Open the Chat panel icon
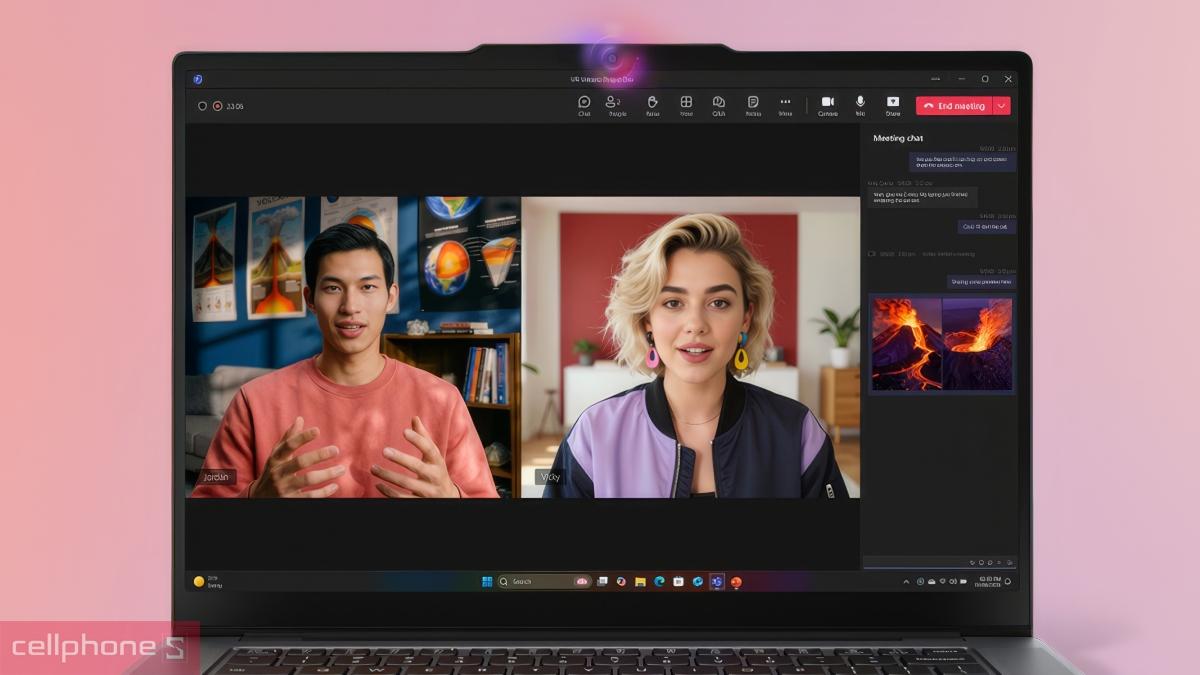The image size is (1200, 675). tap(584, 105)
